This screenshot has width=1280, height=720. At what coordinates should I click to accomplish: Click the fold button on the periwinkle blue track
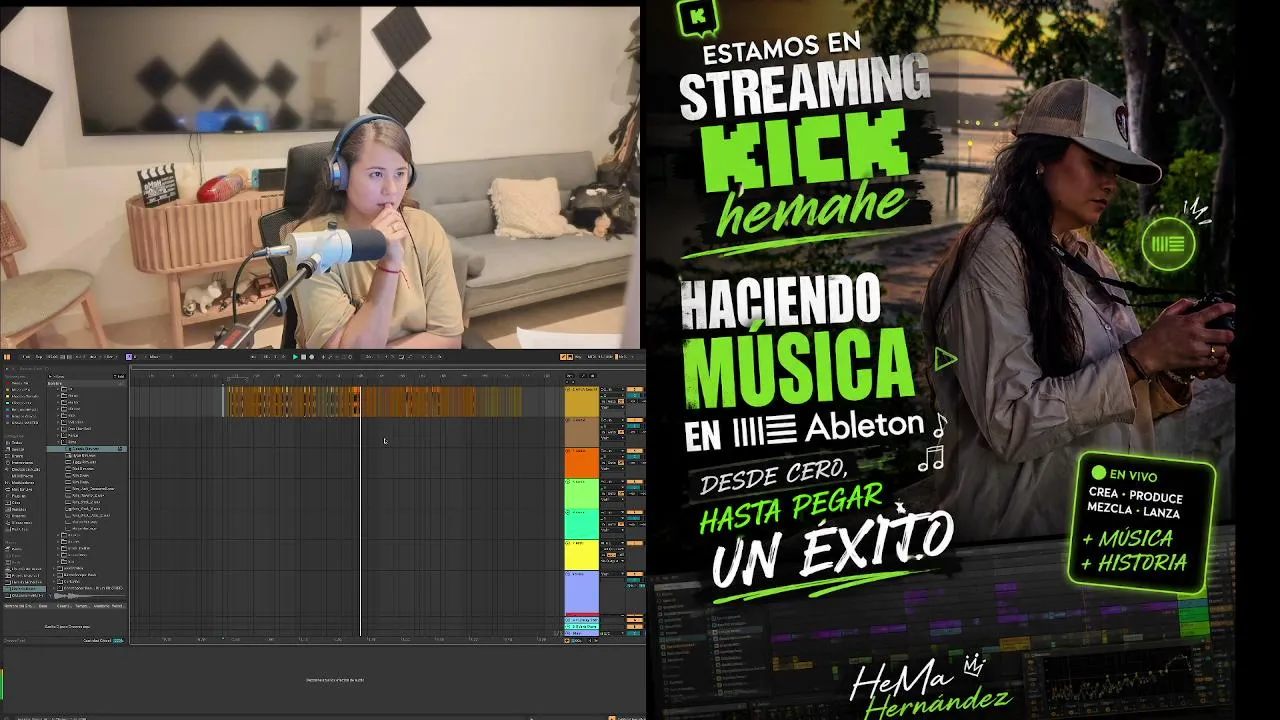[x=569, y=575]
